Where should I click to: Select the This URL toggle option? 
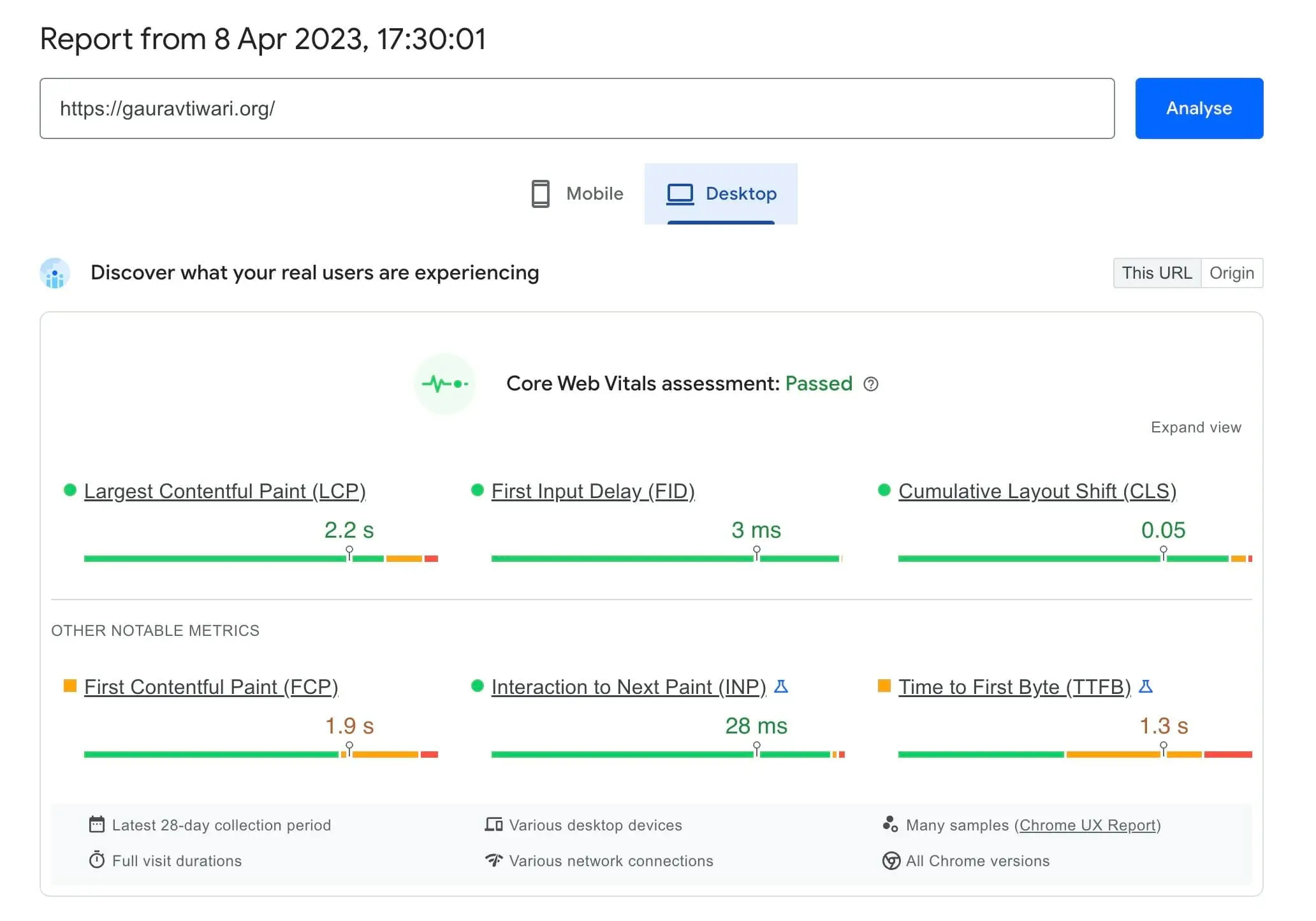click(x=1157, y=273)
